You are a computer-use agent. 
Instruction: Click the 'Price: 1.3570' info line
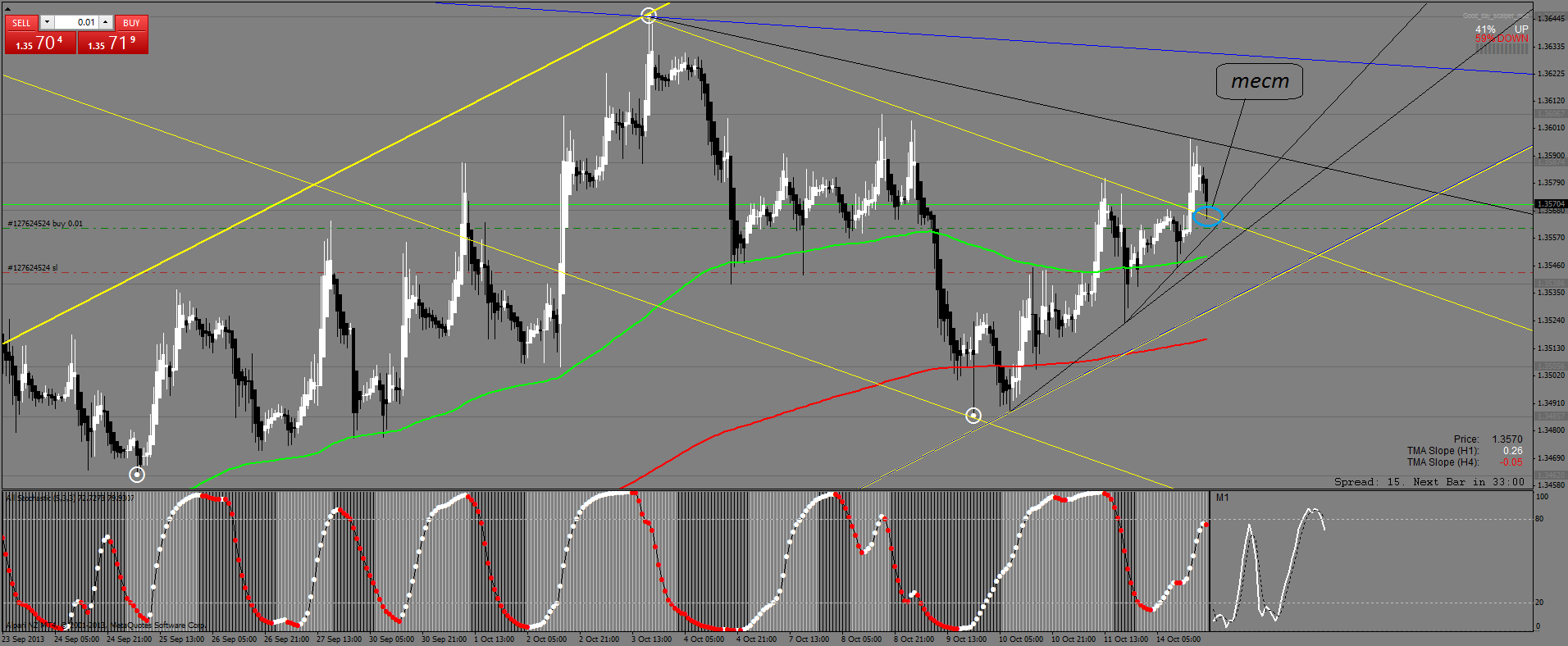click(1488, 439)
